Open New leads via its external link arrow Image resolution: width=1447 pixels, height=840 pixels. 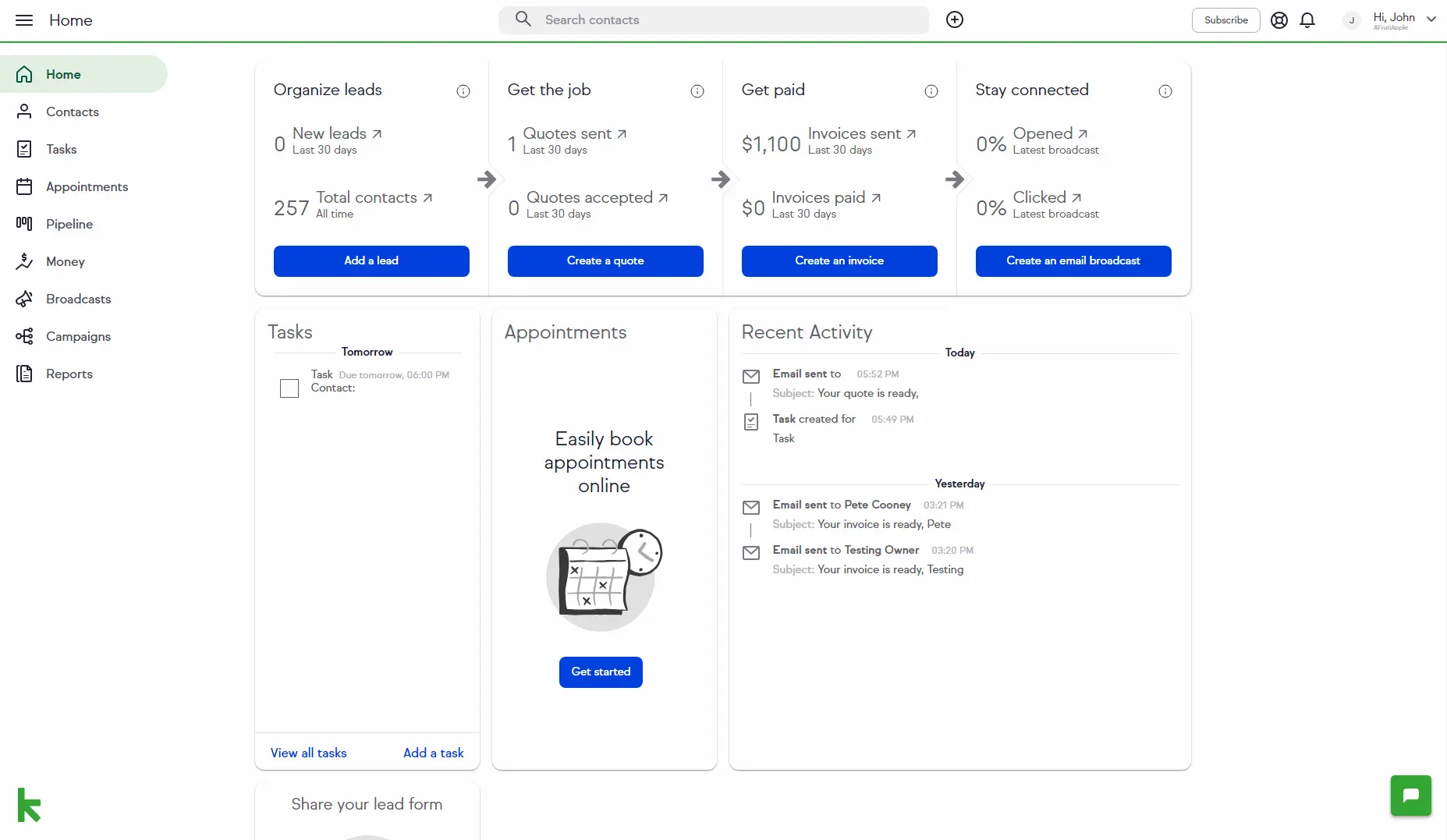378,133
